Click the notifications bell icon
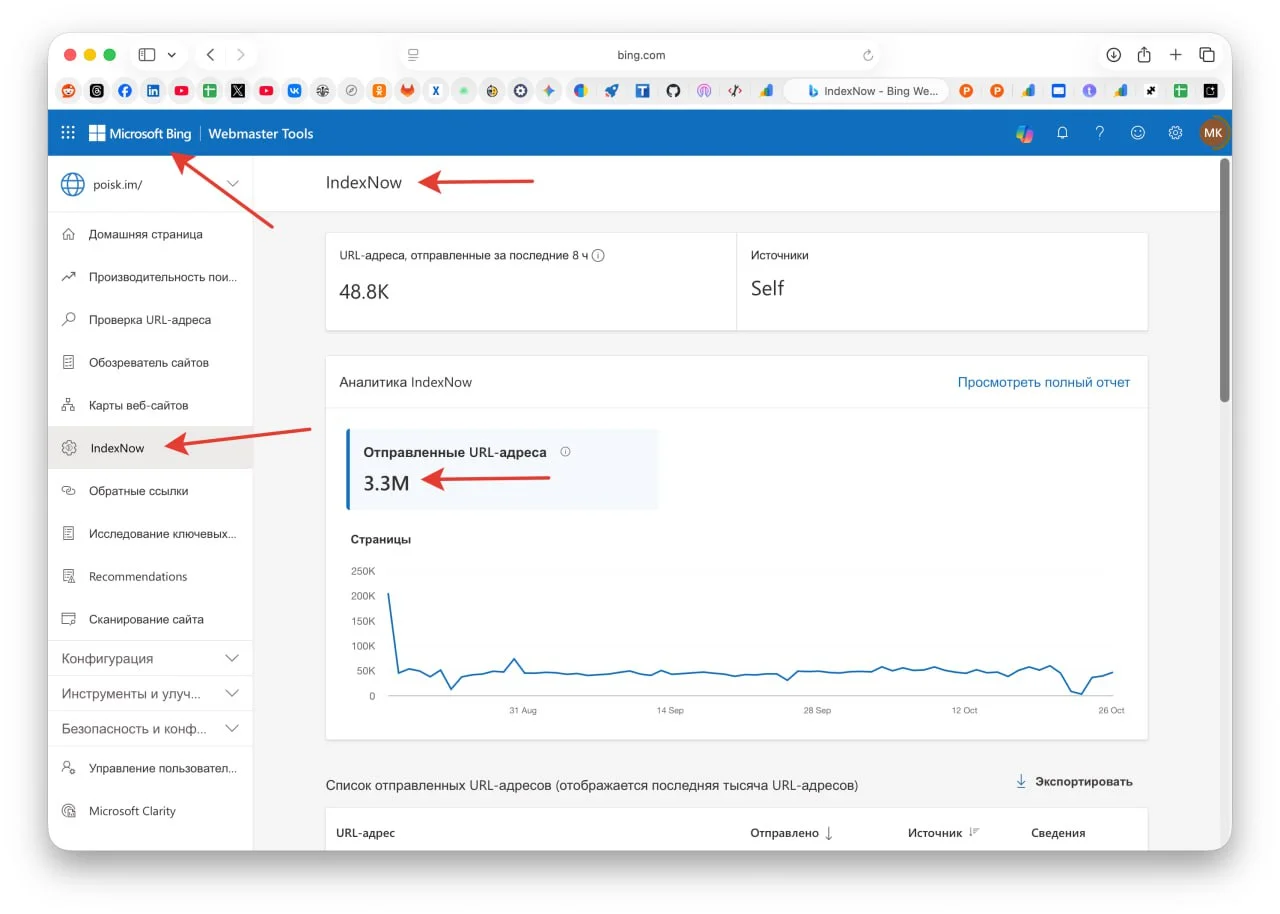 [x=1062, y=133]
